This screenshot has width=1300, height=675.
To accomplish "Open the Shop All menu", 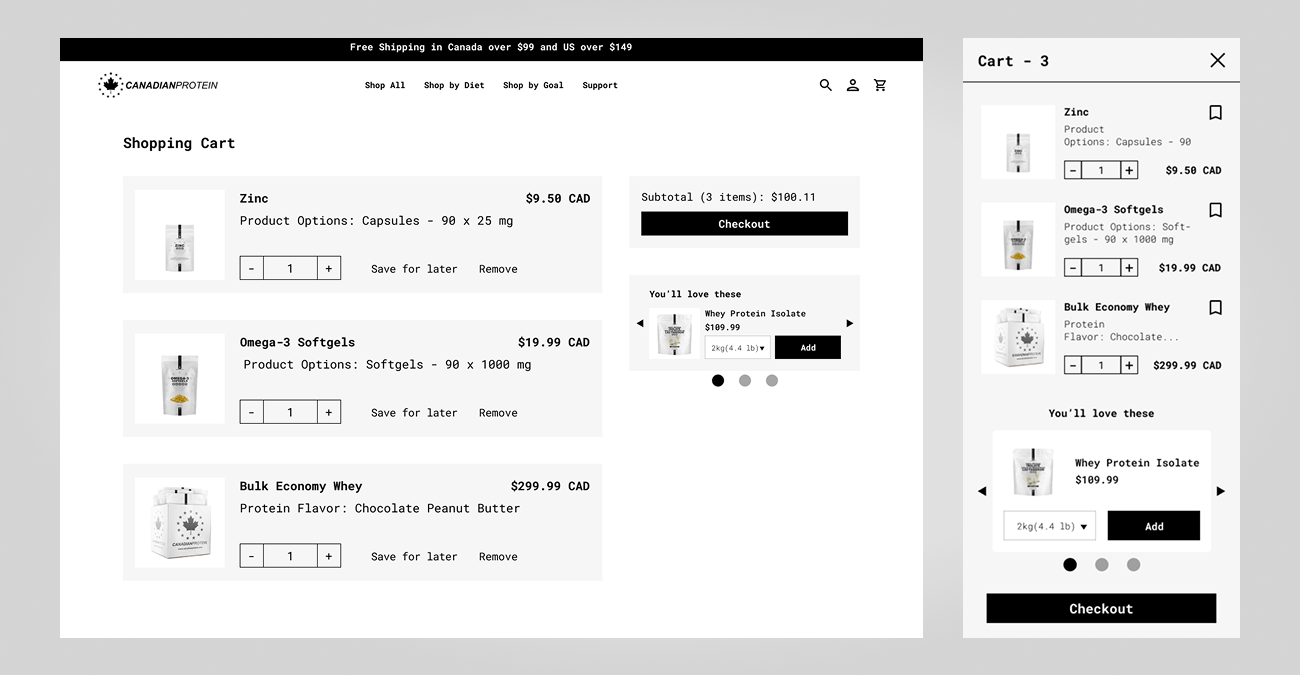I will [385, 85].
